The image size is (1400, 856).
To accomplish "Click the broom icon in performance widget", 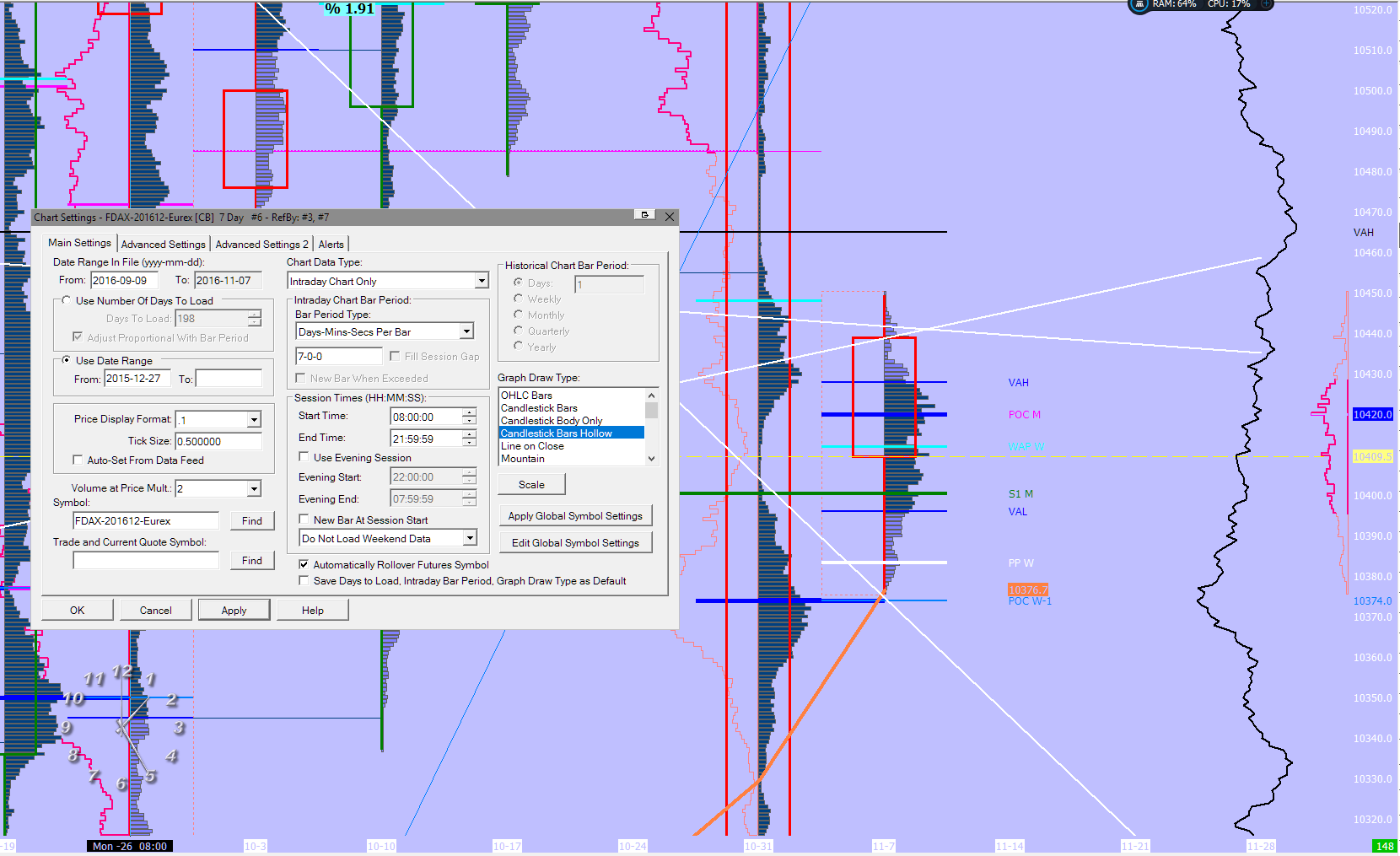I will [x=1139, y=4].
